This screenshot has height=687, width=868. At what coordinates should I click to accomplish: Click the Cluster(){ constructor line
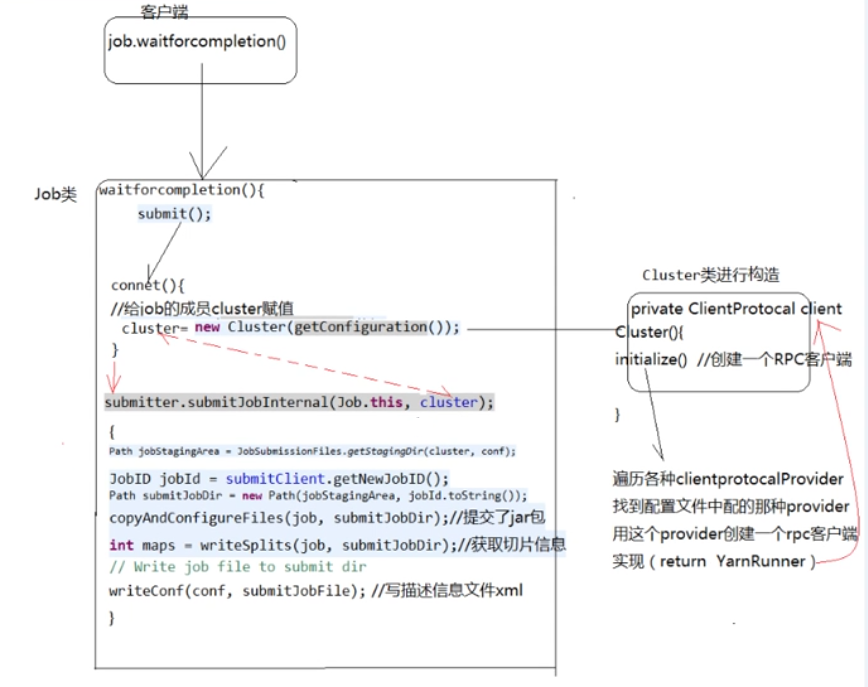coord(649,332)
